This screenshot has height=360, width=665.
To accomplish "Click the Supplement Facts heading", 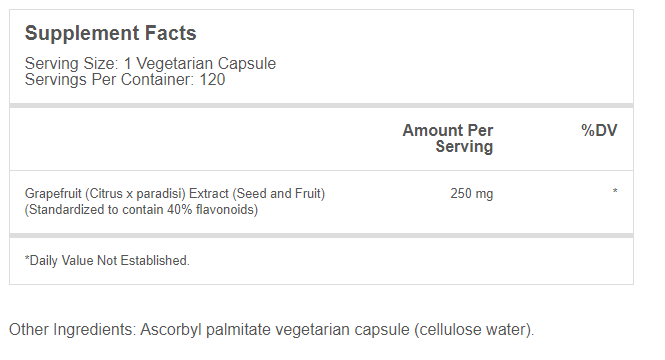I will 110,33.
